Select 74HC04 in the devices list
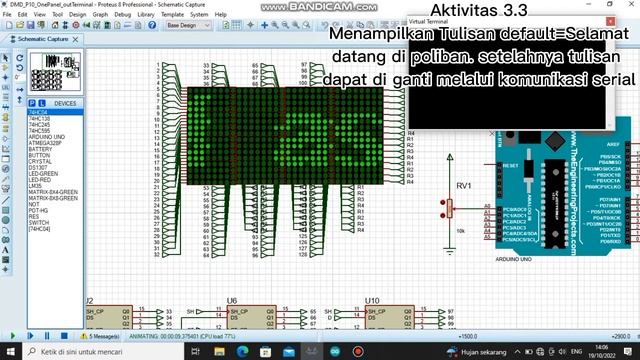This screenshot has width=640, height=360. tap(55, 112)
